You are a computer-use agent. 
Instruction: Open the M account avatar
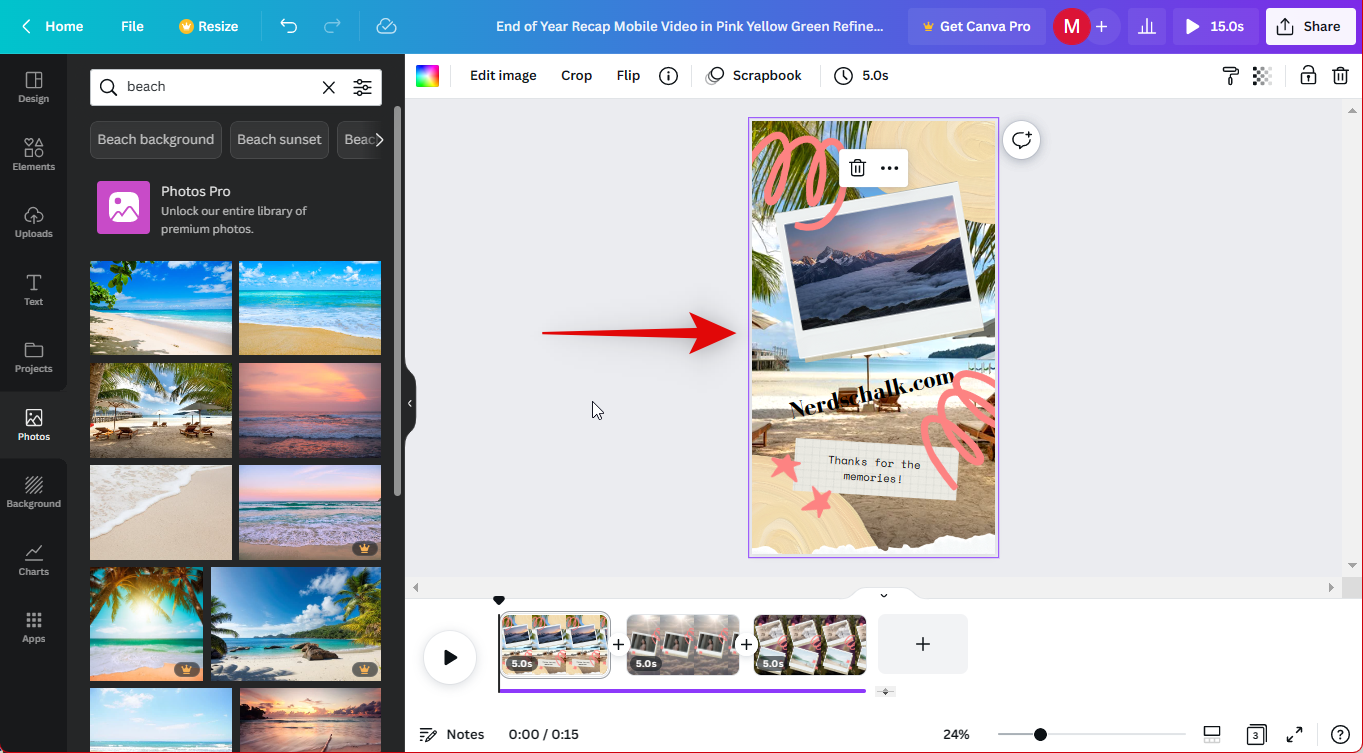tap(1071, 26)
